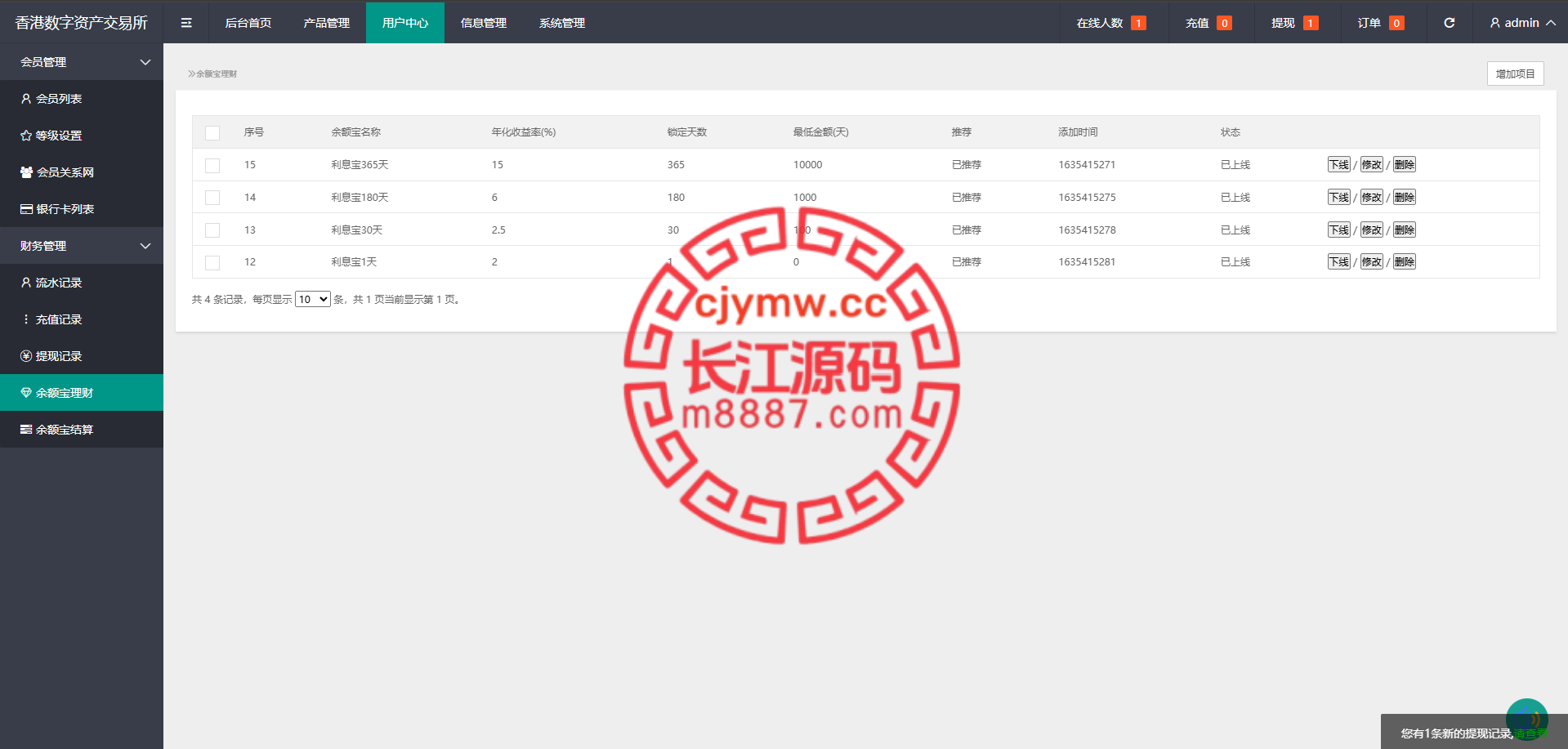
Task: Click 下线 for 利息宝180天
Action: point(1338,197)
